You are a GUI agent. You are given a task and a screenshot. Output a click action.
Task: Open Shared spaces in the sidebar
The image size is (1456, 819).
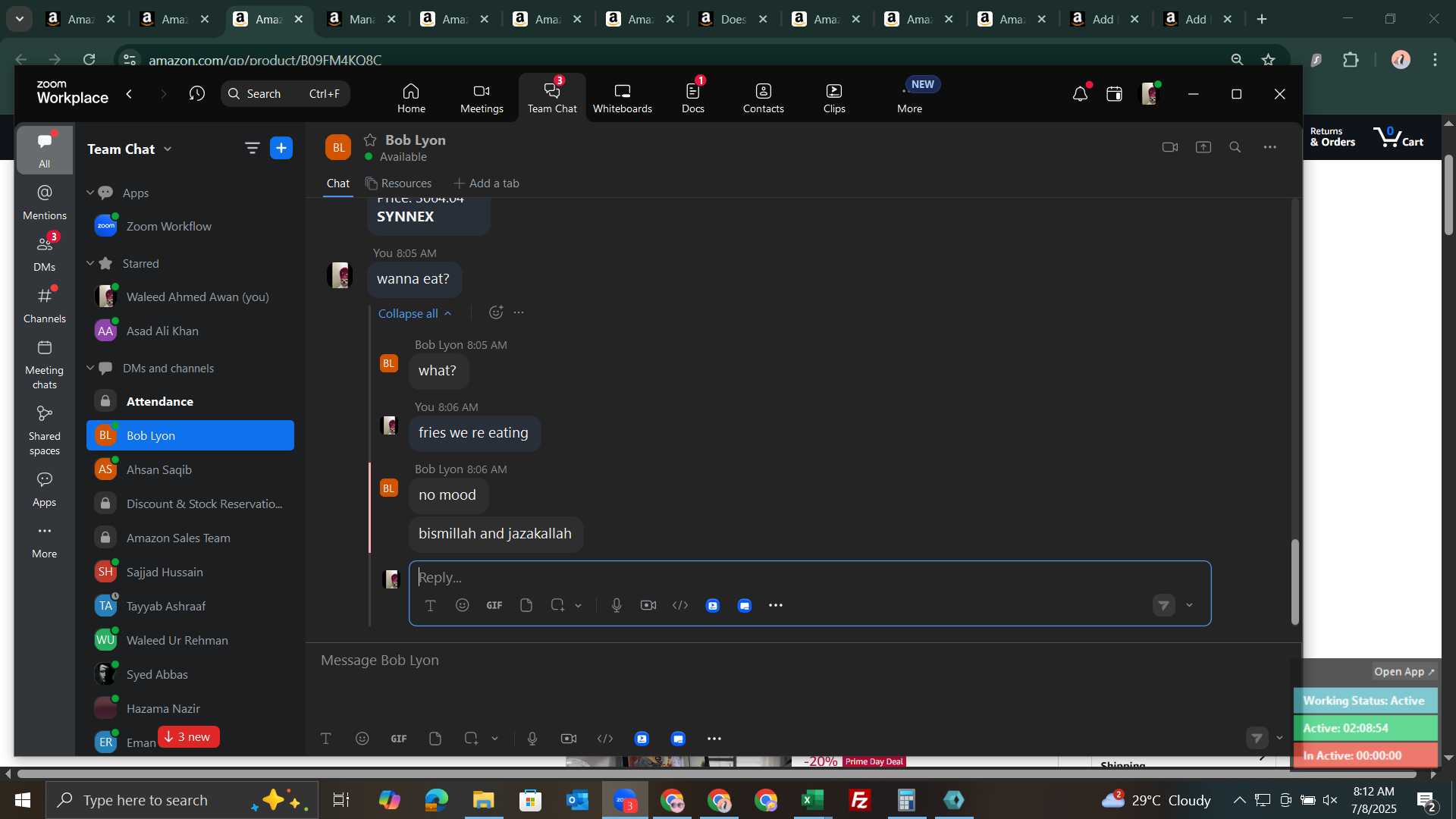tap(45, 431)
